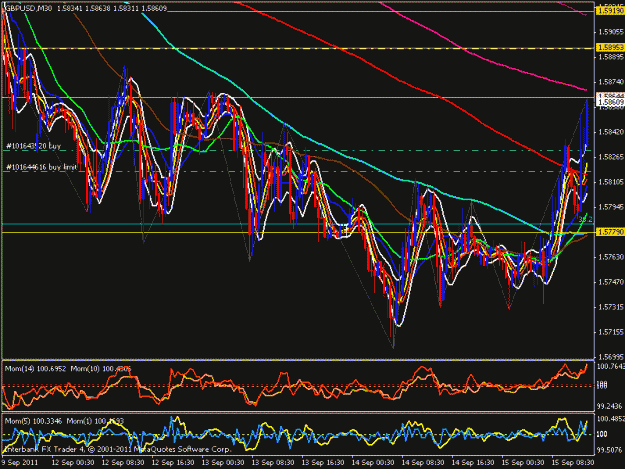Click the yellow 1.59190 price tag
Image resolution: width=625 pixels, height=469 pixels.
tap(610, 11)
